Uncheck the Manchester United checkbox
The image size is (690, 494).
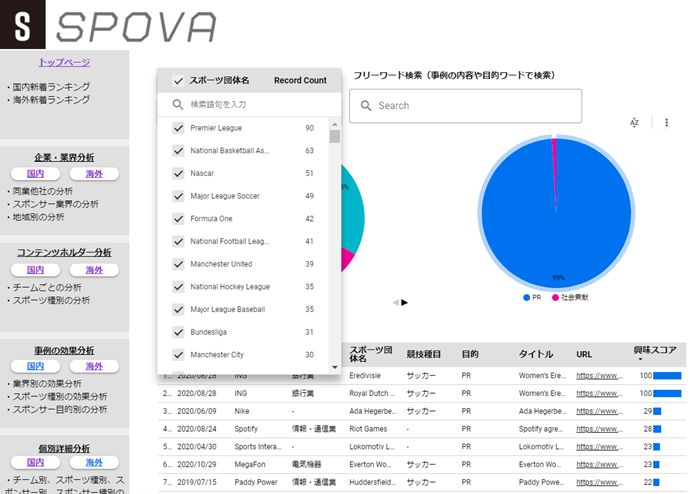pyautogui.click(x=178, y=264)
